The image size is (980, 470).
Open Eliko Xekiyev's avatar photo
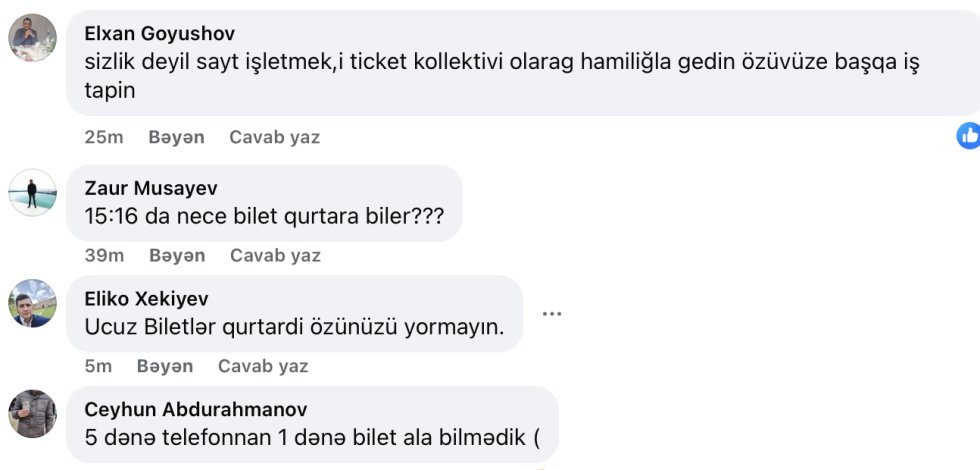pyautogui.click(x=32, y=303)
